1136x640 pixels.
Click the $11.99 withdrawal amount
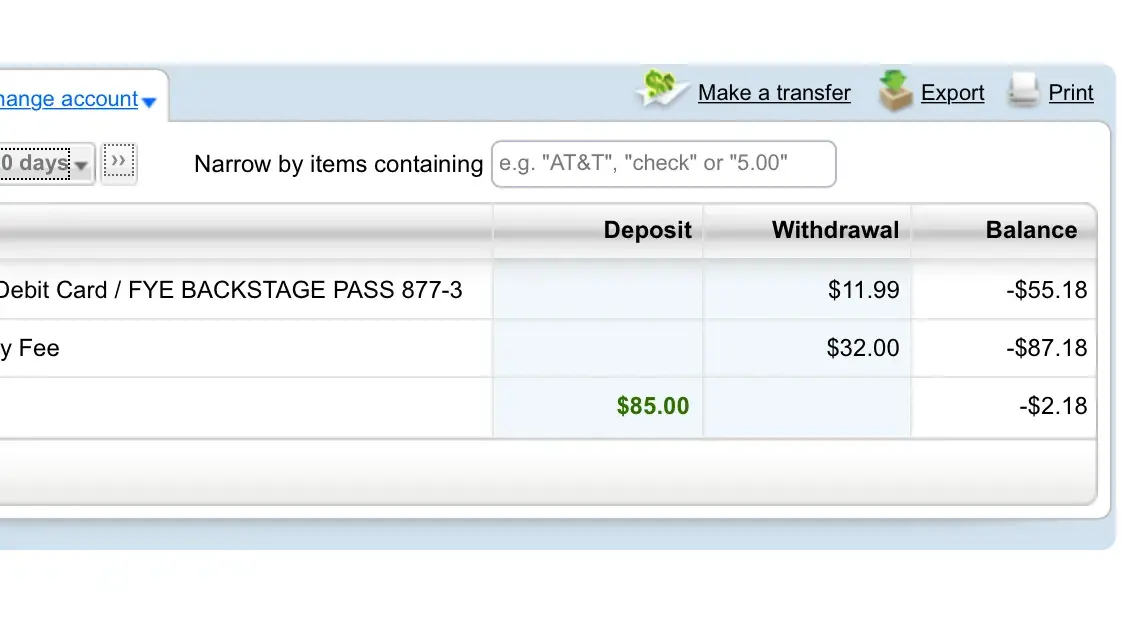click(x=863, y=290)
